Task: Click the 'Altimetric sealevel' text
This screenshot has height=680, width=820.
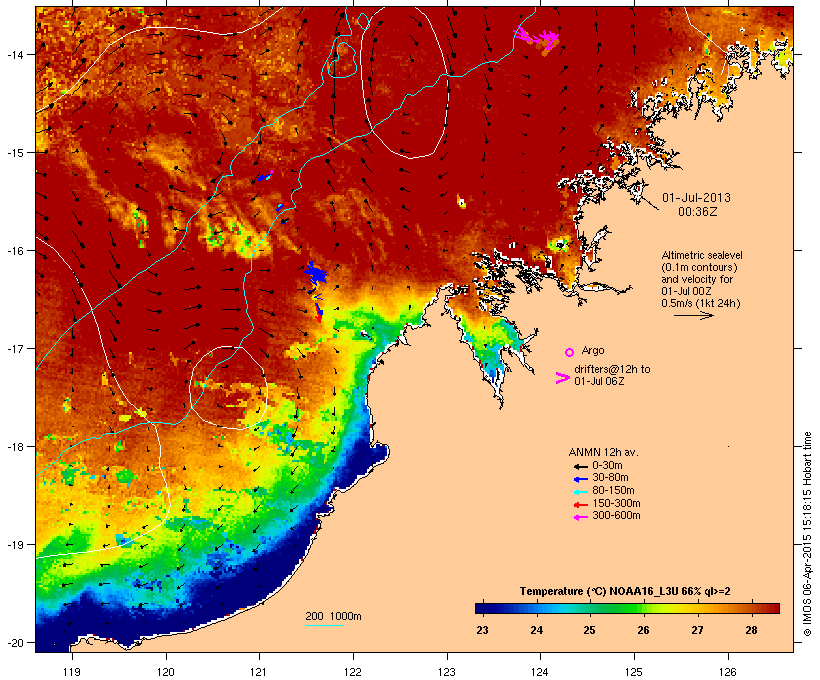Action: pos(702,255)
